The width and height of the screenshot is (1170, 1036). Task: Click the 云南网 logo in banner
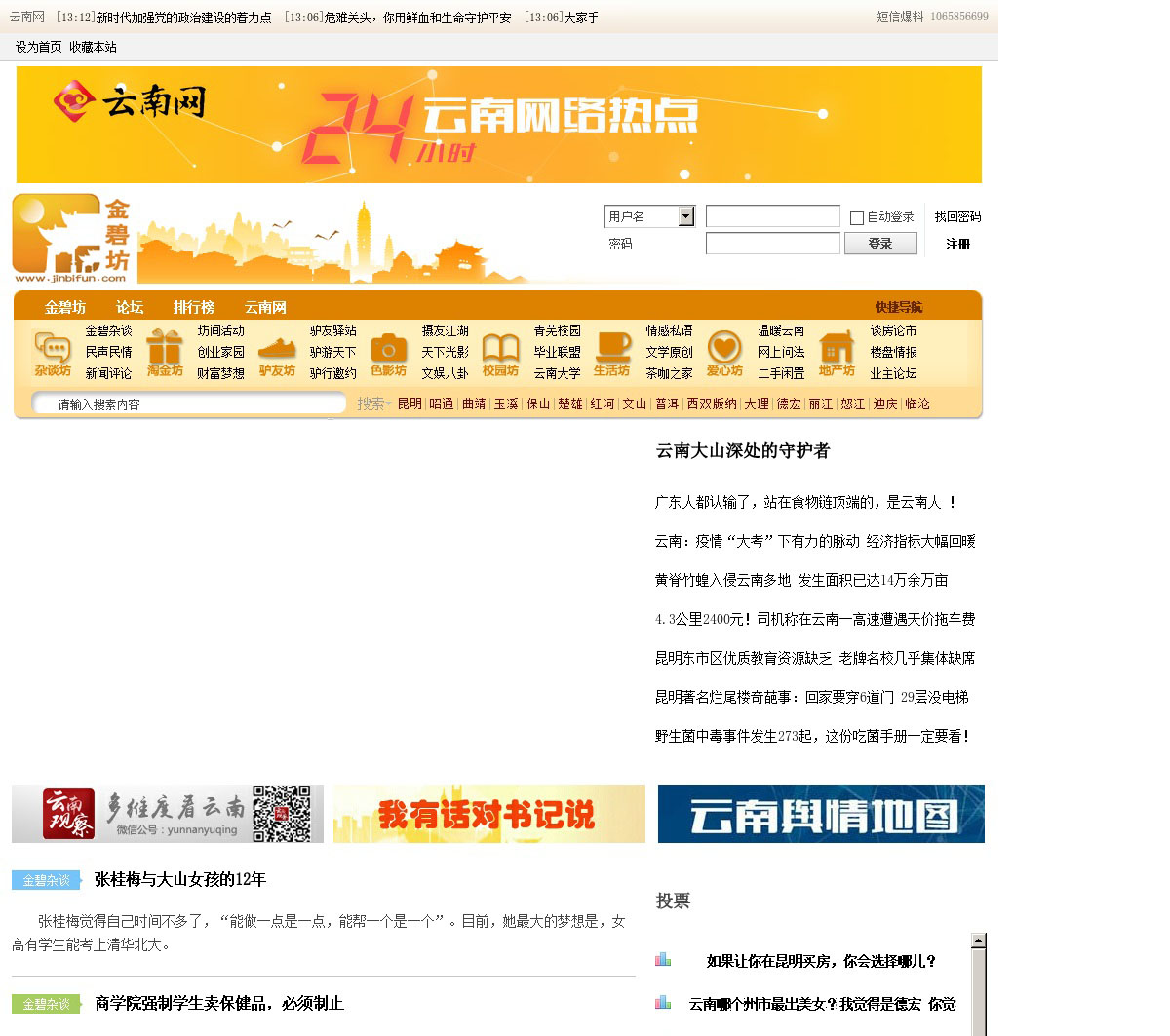click(130, 101)
